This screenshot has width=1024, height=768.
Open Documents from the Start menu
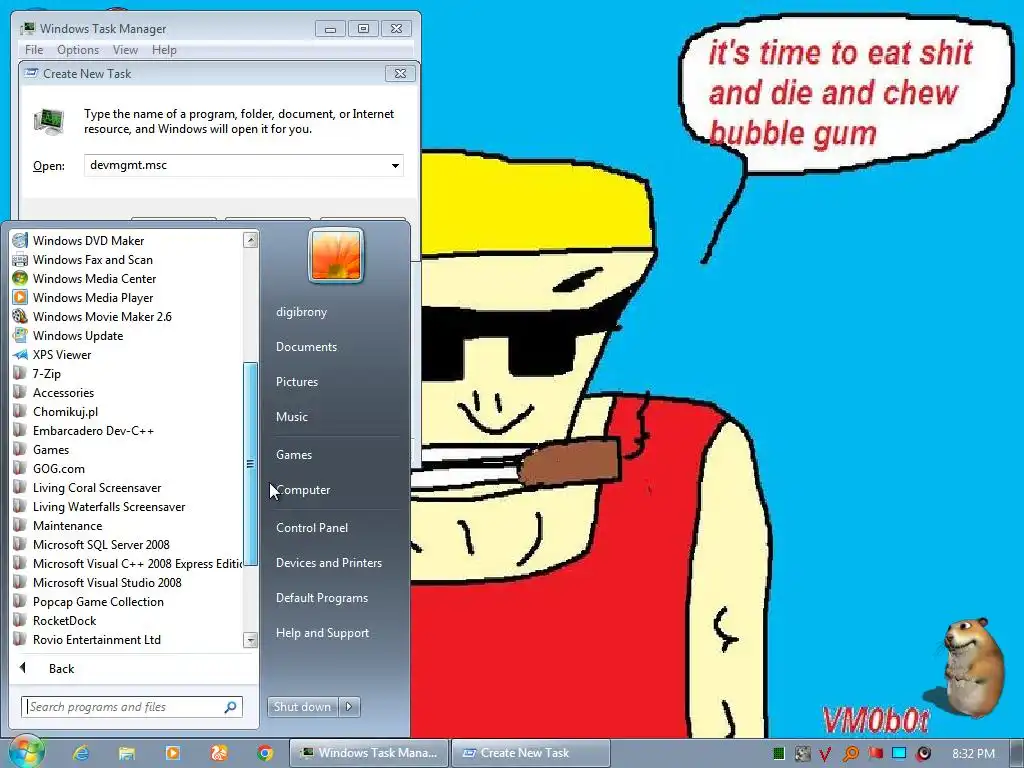pyautogui.click(x=306, y=347)
